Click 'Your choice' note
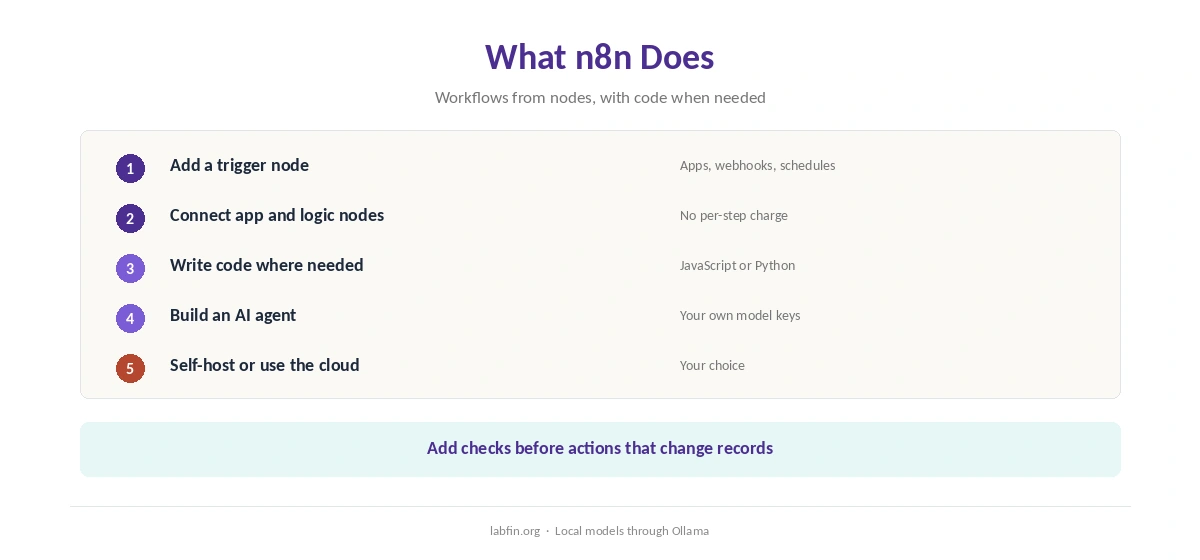The height and width of the screenshot is (560, 1200). 712,365
